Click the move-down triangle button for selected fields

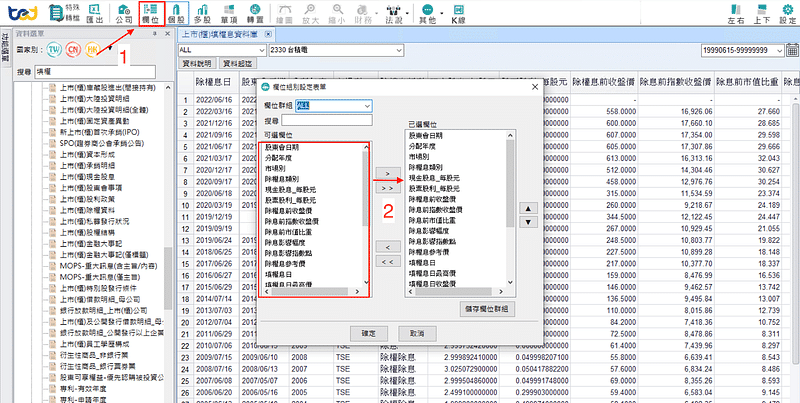[x=528, y=223]
